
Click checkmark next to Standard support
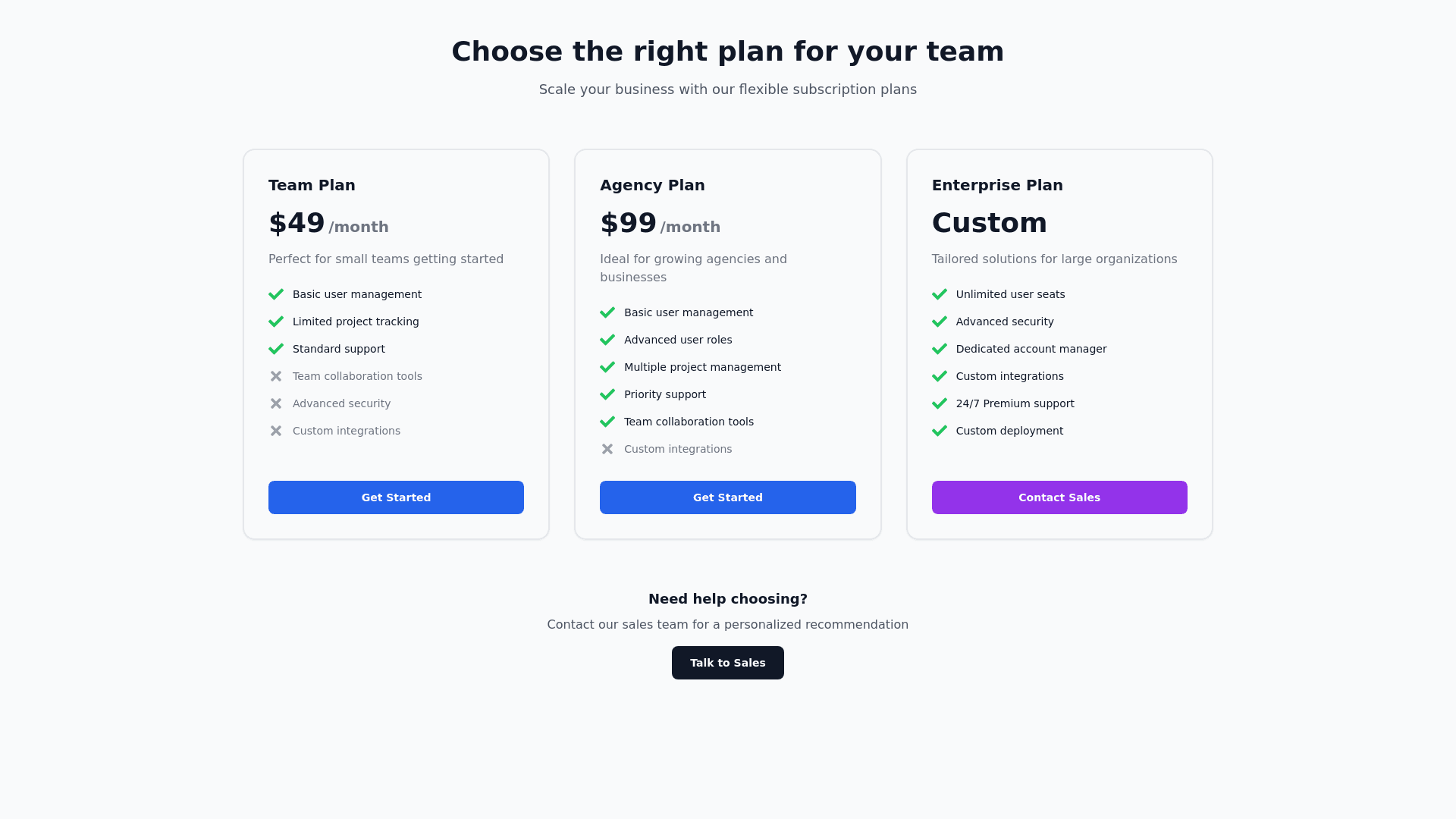point(276,349)
